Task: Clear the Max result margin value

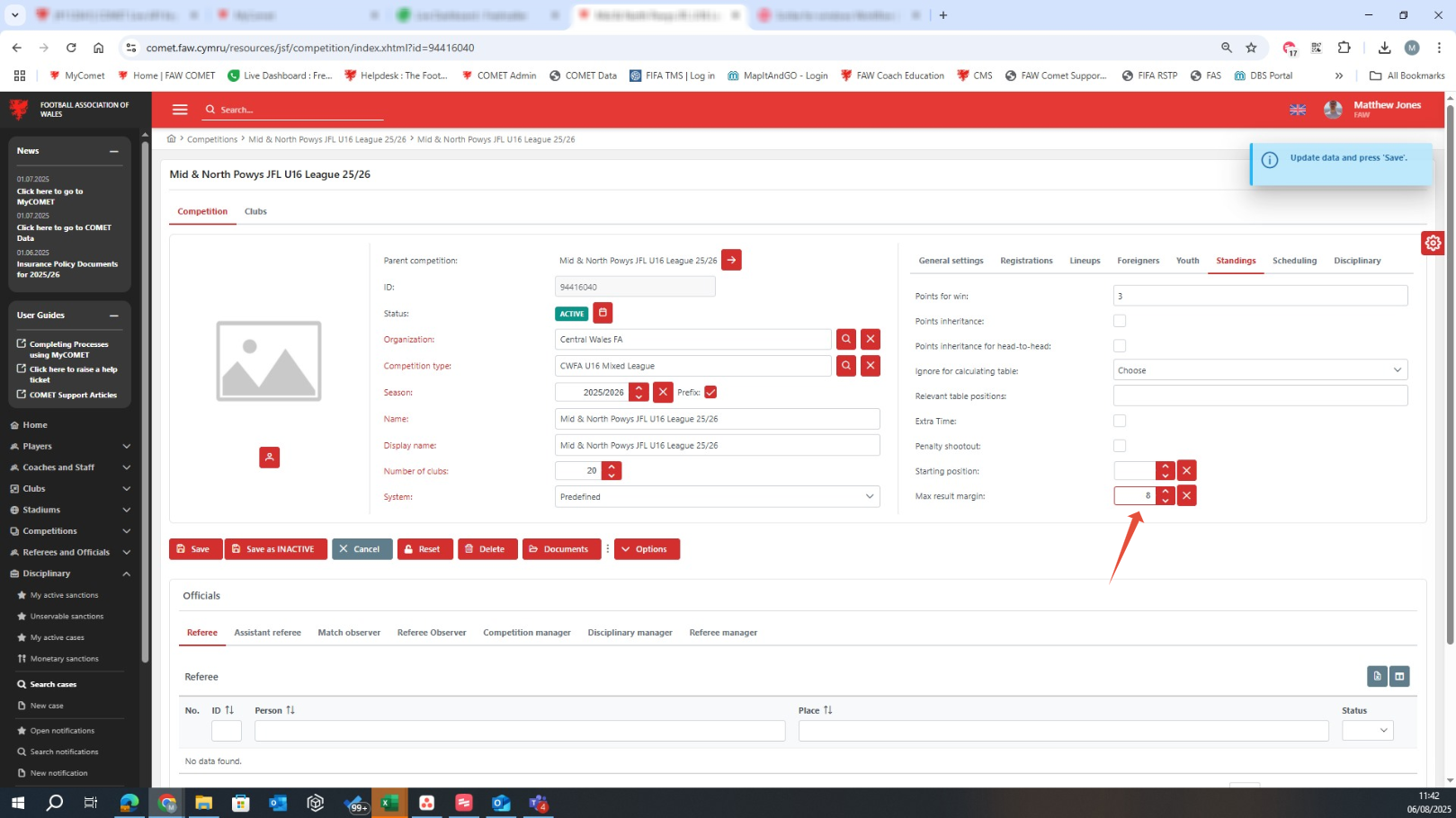Action: click(1187, 496)
